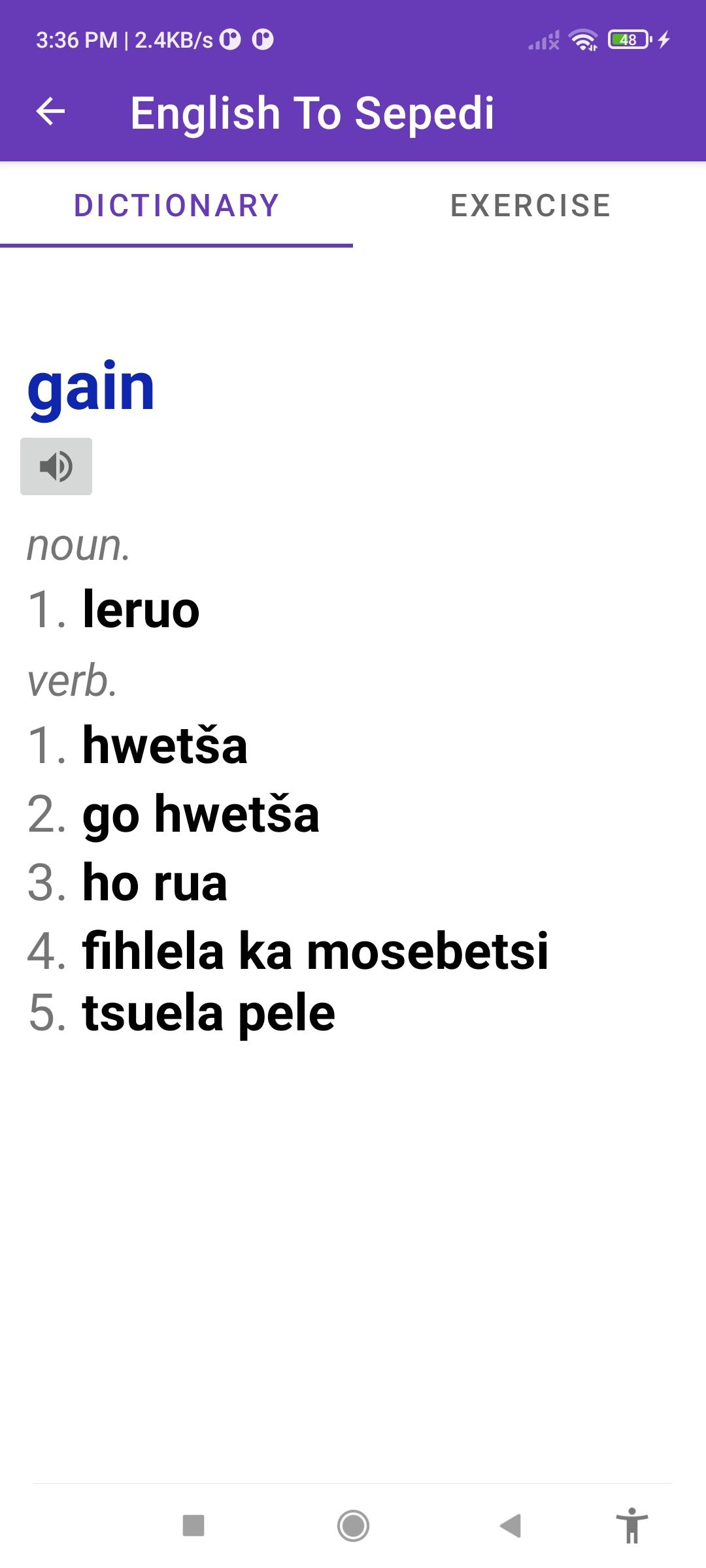The width and height of the screenshot is (706, 1568).
Task: Select translation go hwetša
Action: click(x=199, y=813)
